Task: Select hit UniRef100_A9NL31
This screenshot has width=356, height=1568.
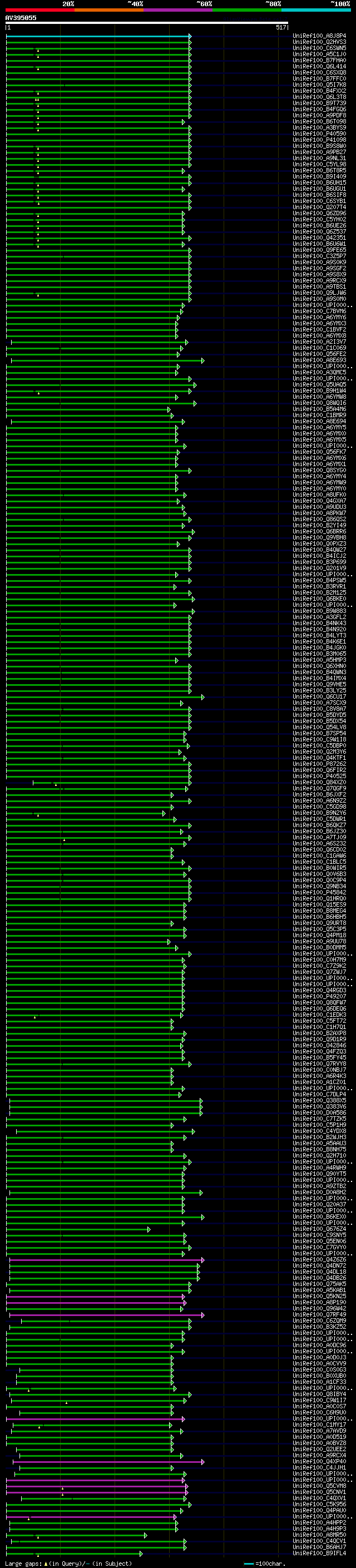Action: click(319, 159)
